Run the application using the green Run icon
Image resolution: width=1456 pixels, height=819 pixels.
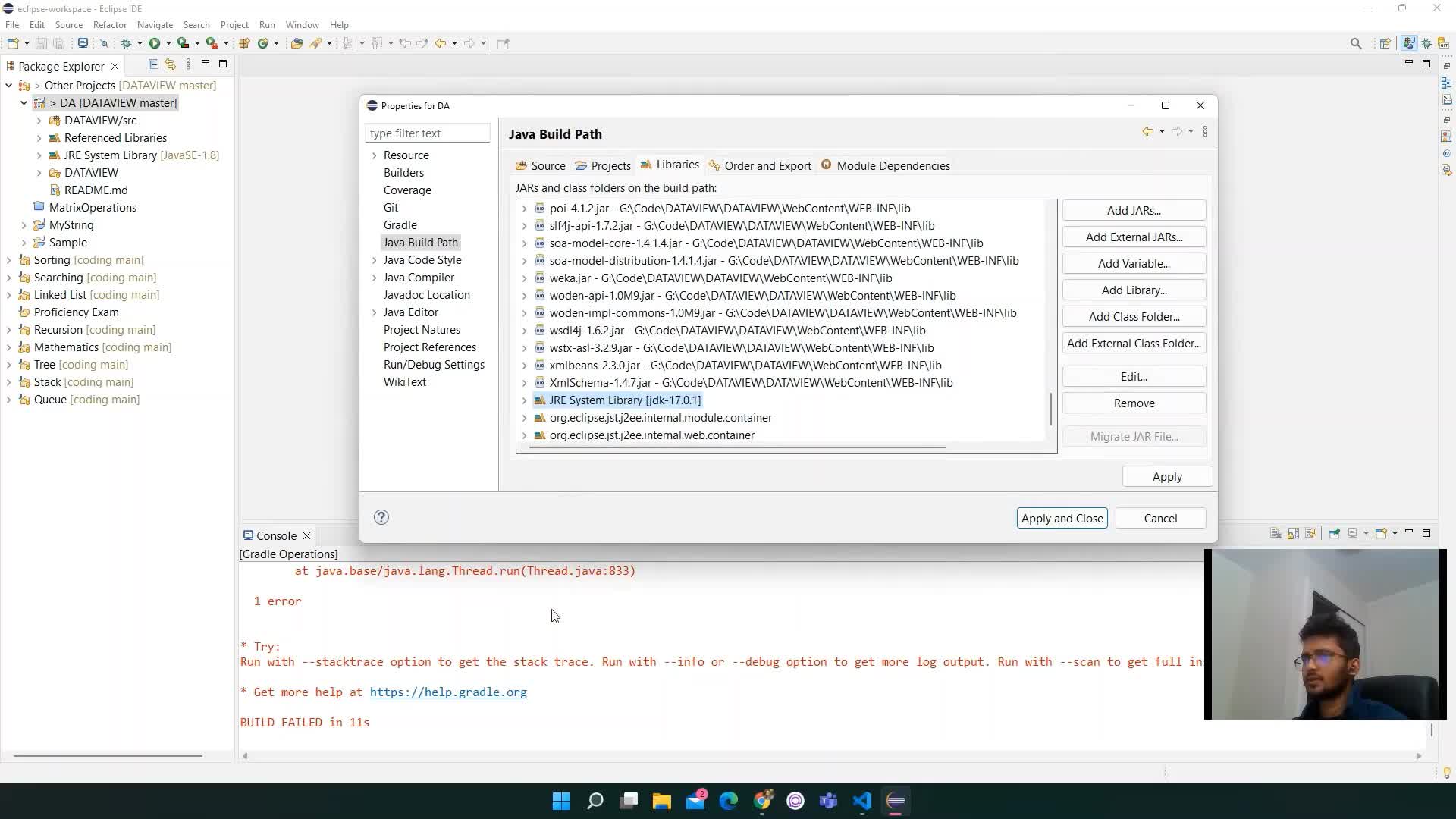click(x=156, y=43)
